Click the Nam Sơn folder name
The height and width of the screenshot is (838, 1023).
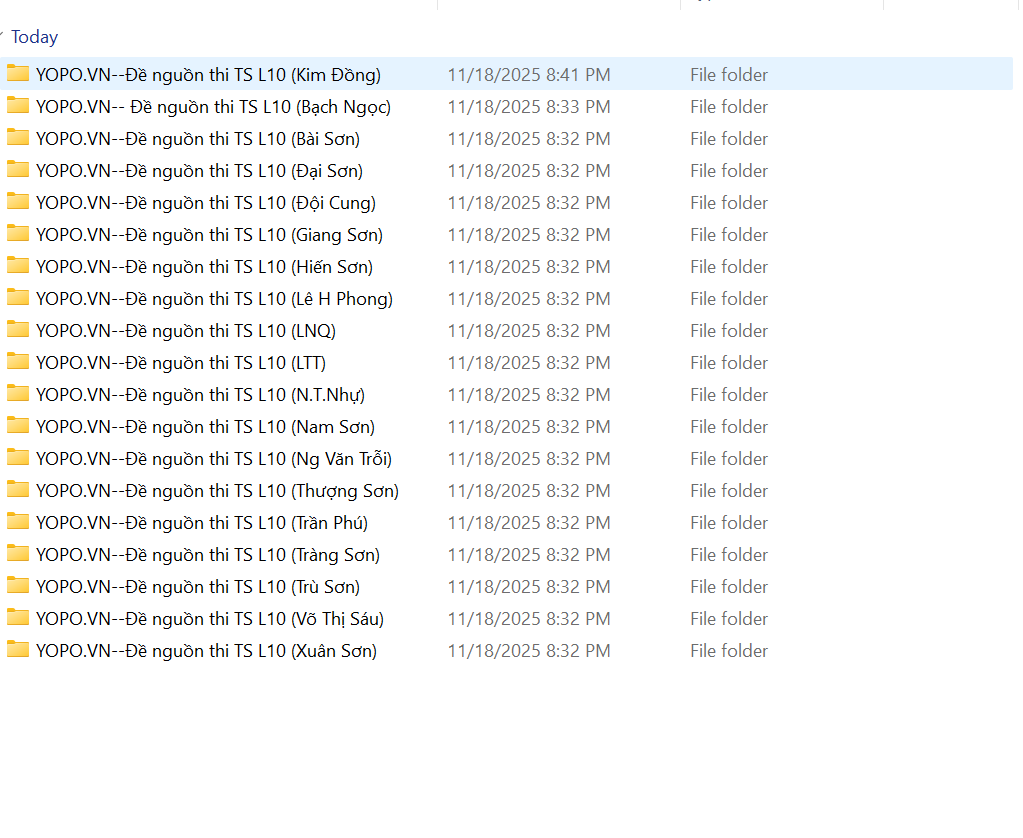pyautogui.click(x=205, y=427)
